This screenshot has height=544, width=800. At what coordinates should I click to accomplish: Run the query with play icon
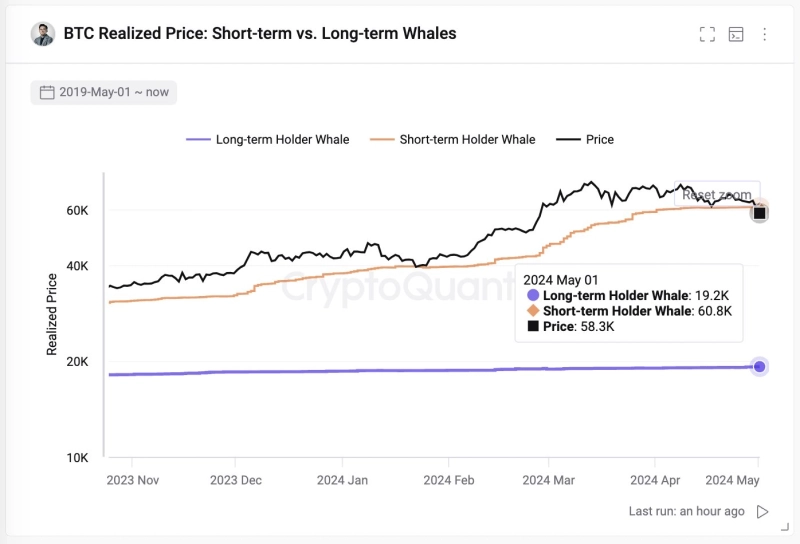763,511
